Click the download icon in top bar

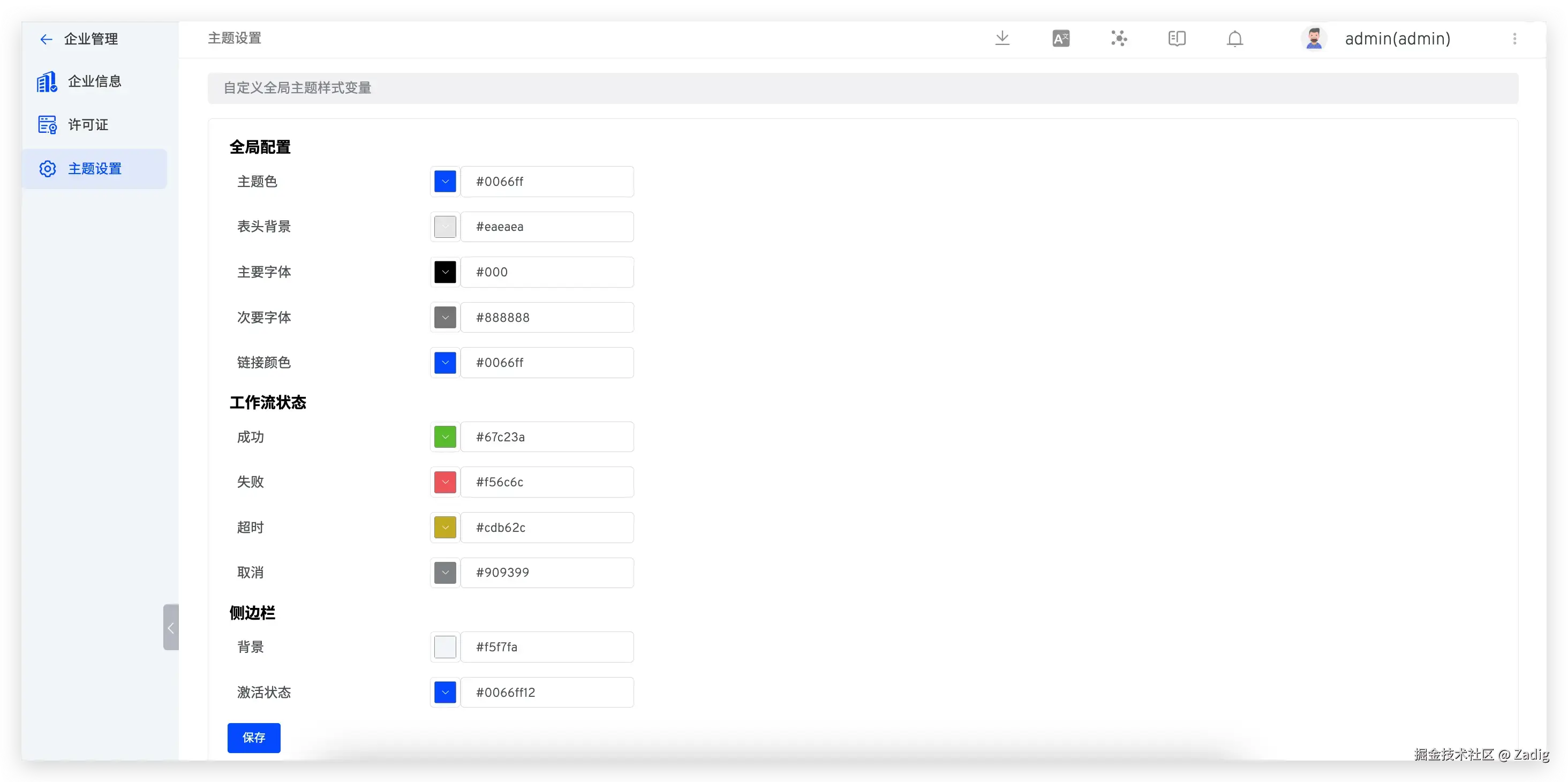(x=1002, y=39)
